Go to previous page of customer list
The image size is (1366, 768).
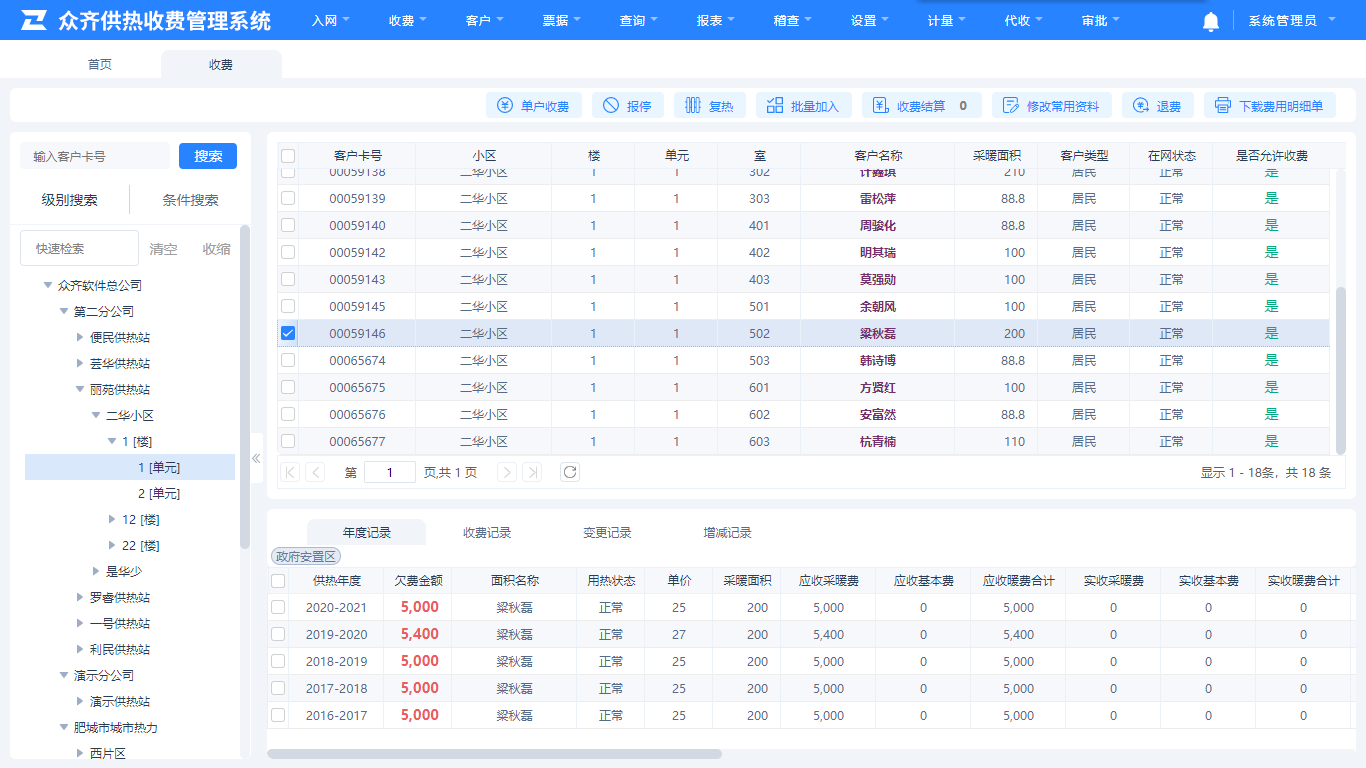pyautogui.click(x=315, y=472)
